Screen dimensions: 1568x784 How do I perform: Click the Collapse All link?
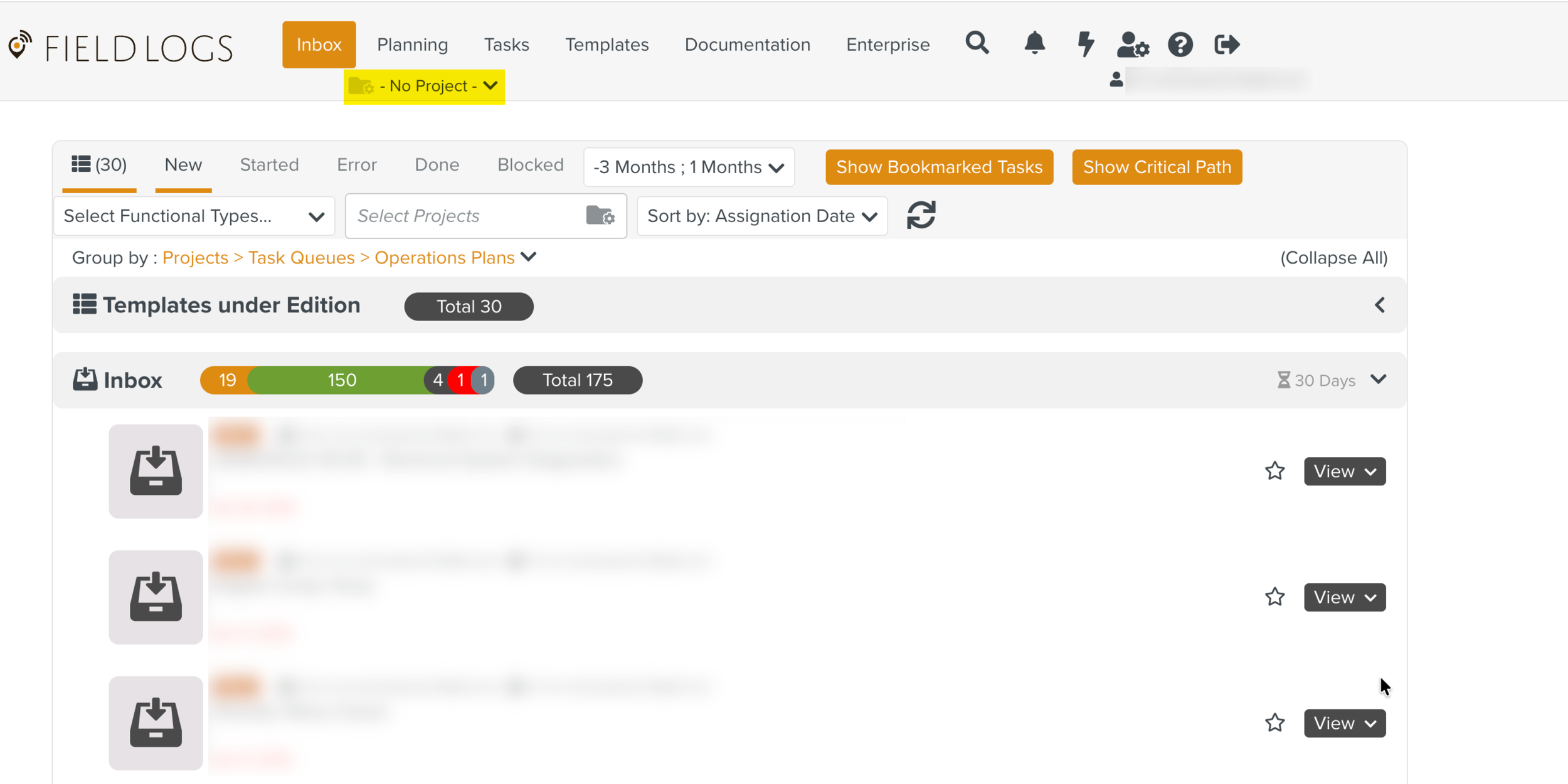[x=1333, y=258]
